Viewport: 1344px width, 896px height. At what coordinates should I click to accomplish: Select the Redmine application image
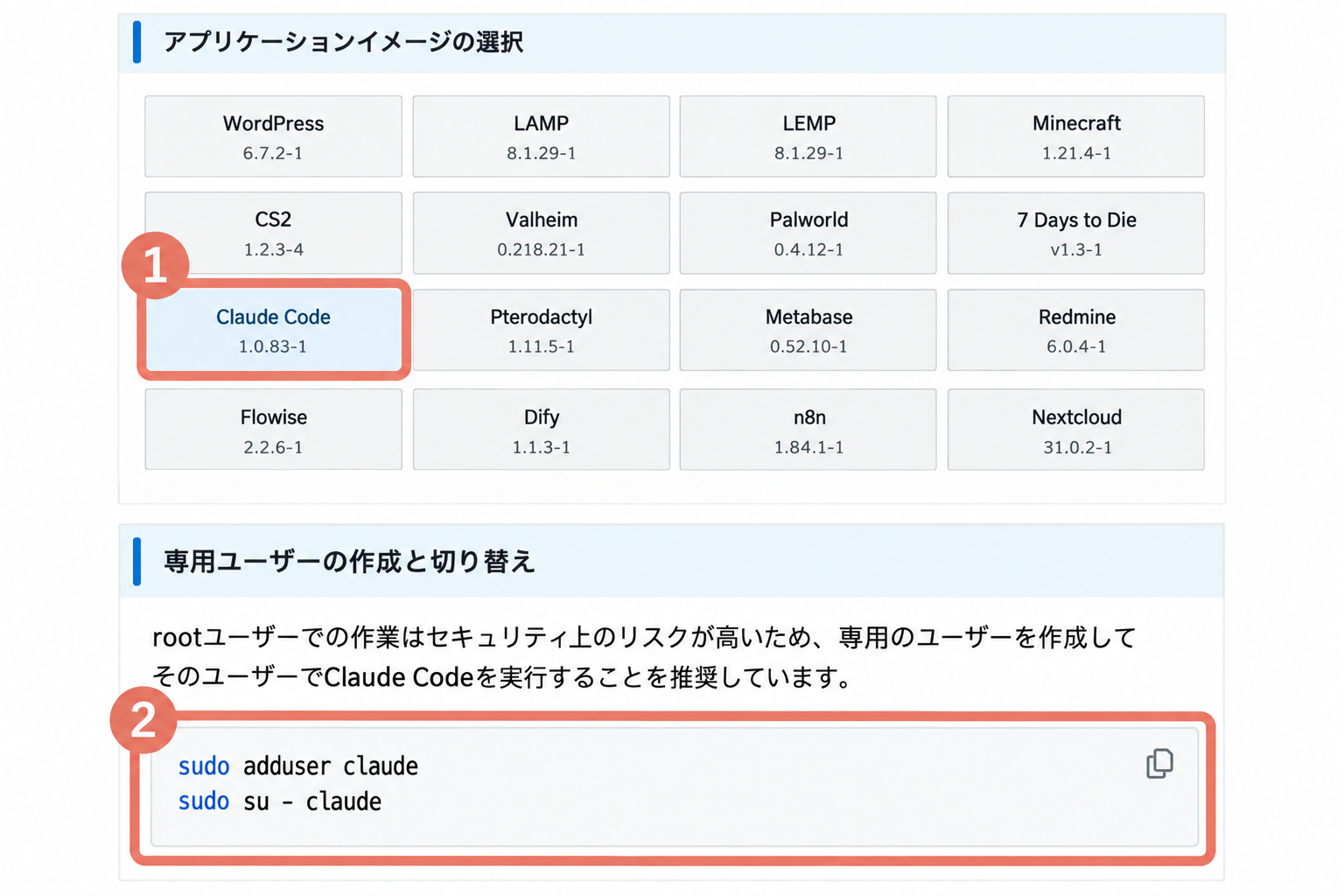coord(1076,330)
